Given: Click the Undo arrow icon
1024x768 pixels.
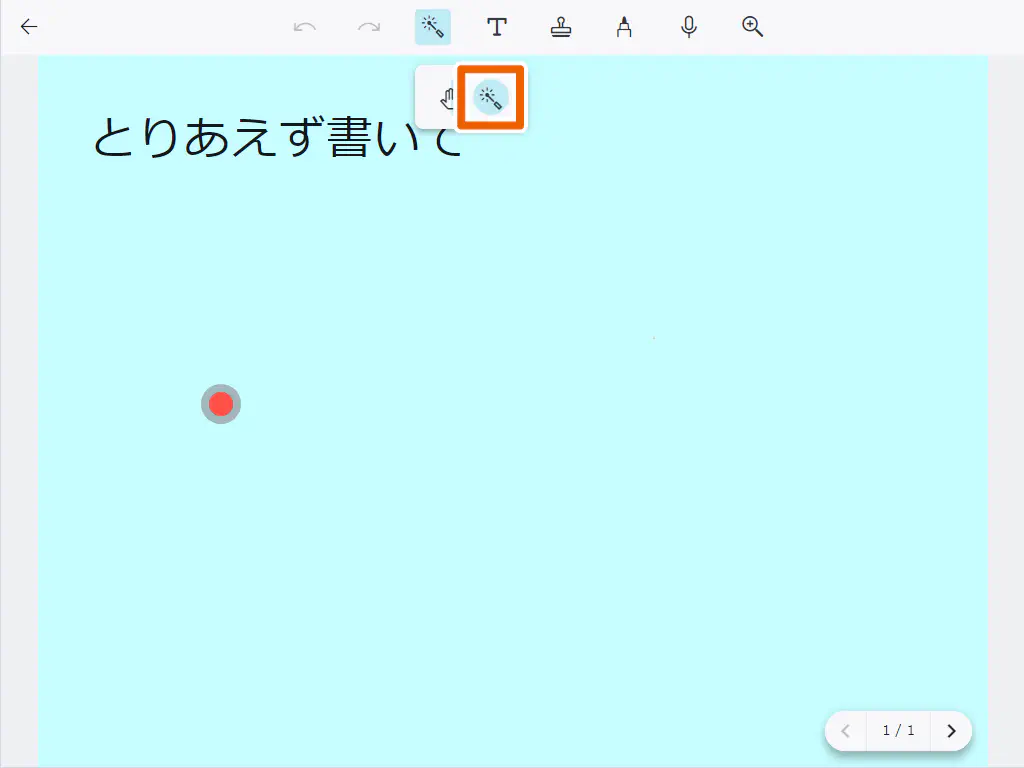Looking at the screenshot, I should pyautogui.click(x=306, y=27).
